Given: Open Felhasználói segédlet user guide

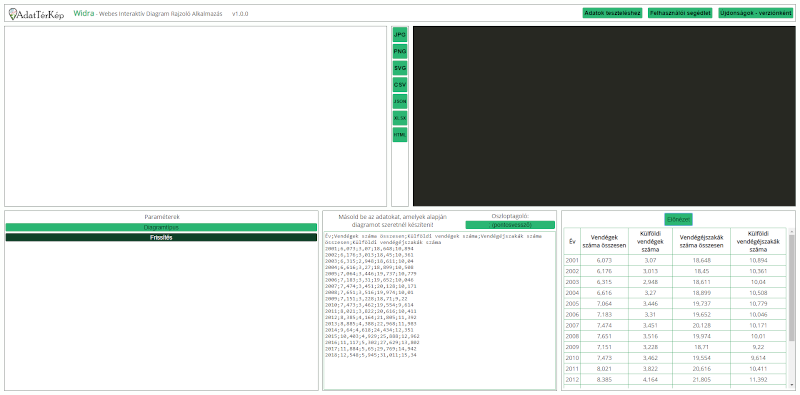Looking at the screenshot, I should [x=680, y=13].
